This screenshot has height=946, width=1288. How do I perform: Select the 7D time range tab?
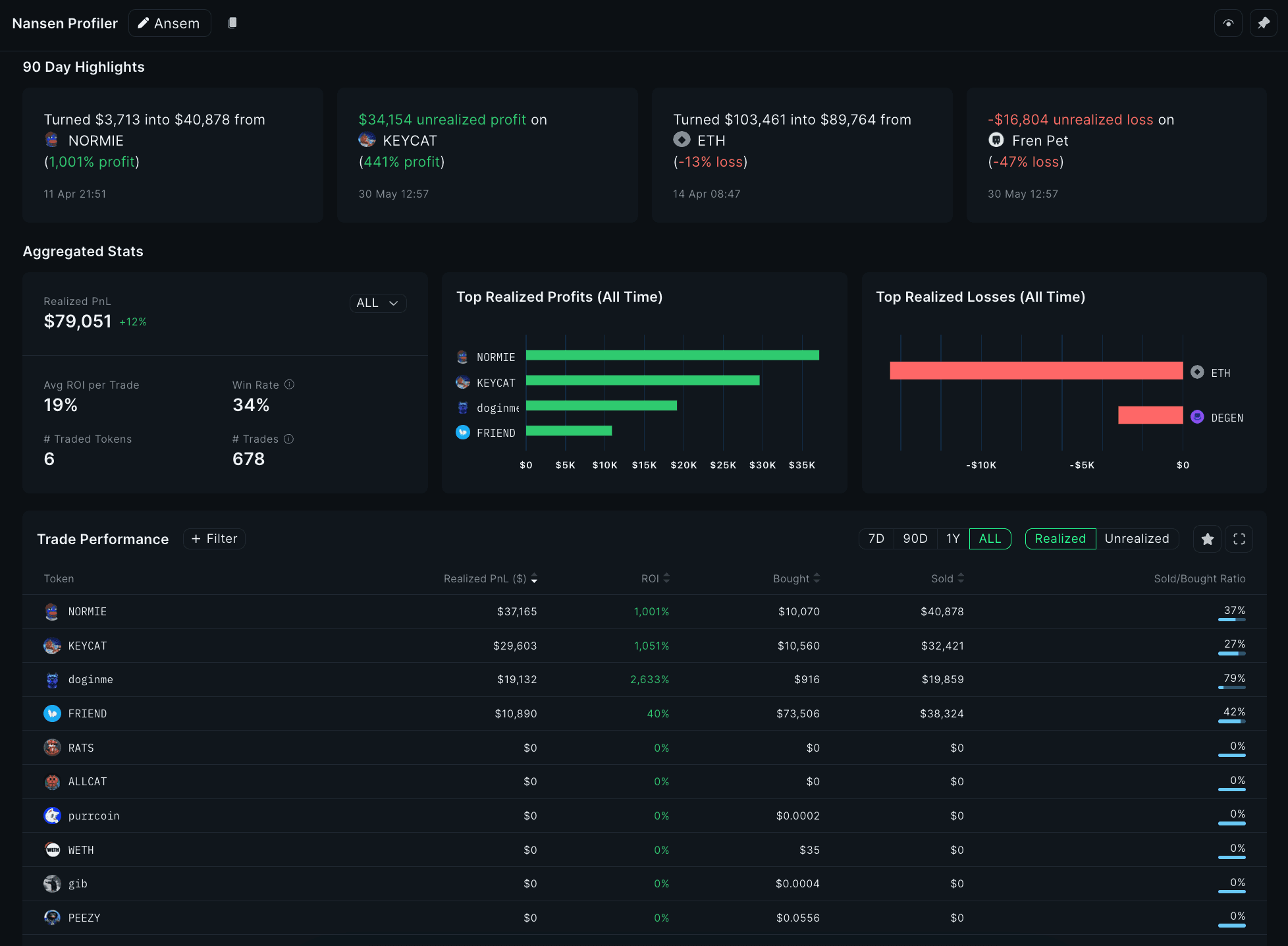(876, 539)
